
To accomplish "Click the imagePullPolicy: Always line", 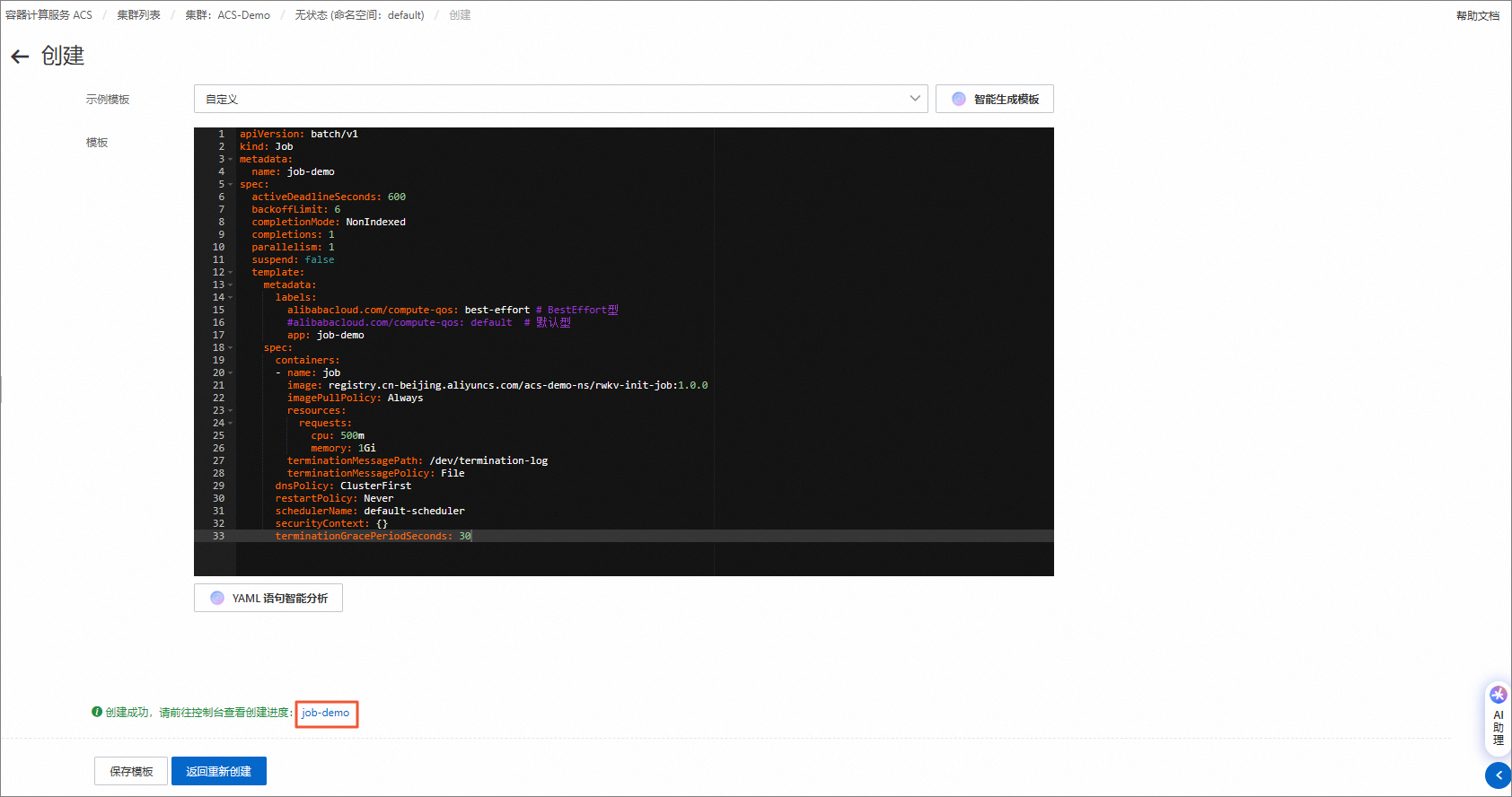I will pyautogui.click(x=355, y=398).
